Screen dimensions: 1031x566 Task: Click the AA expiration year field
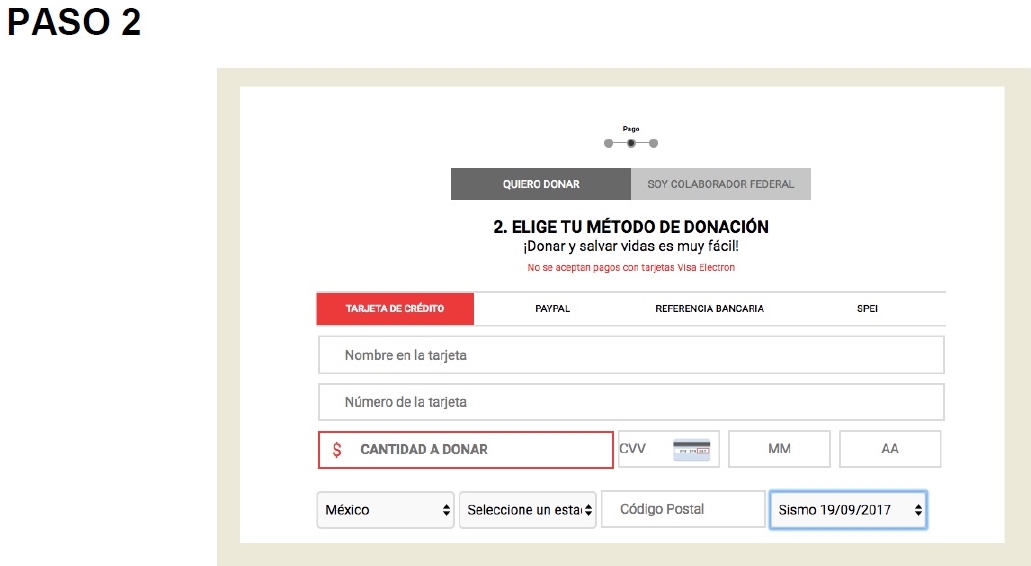pyautogui.click(x=890, y=449)
